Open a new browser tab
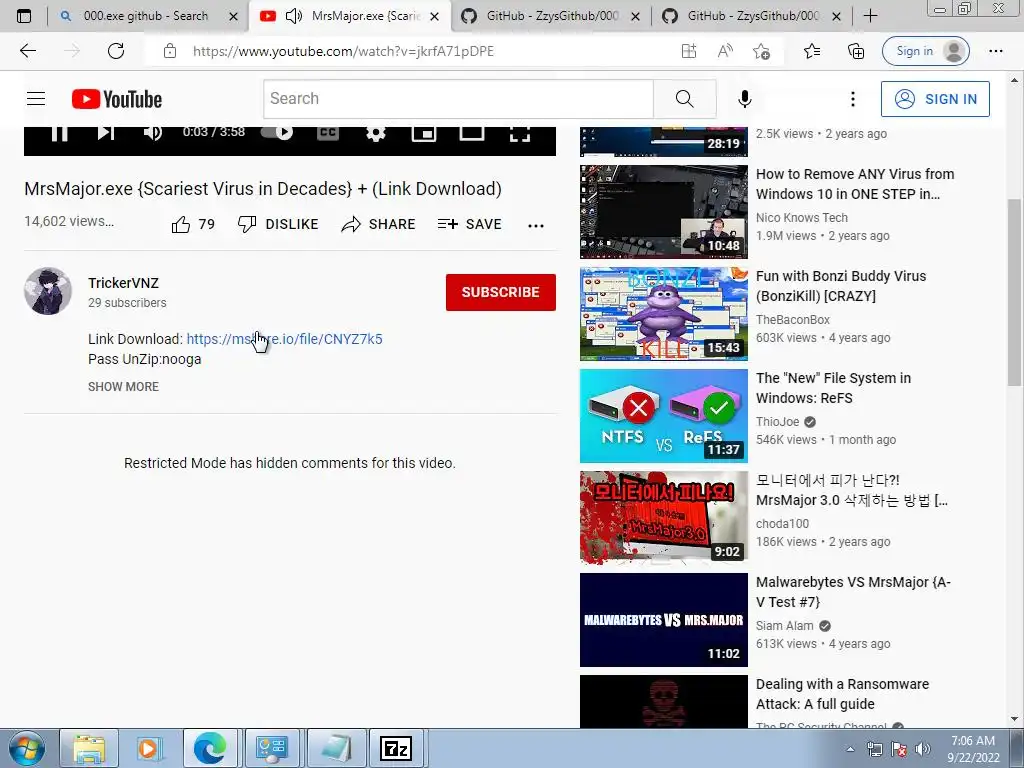 [x=870, y=16]
